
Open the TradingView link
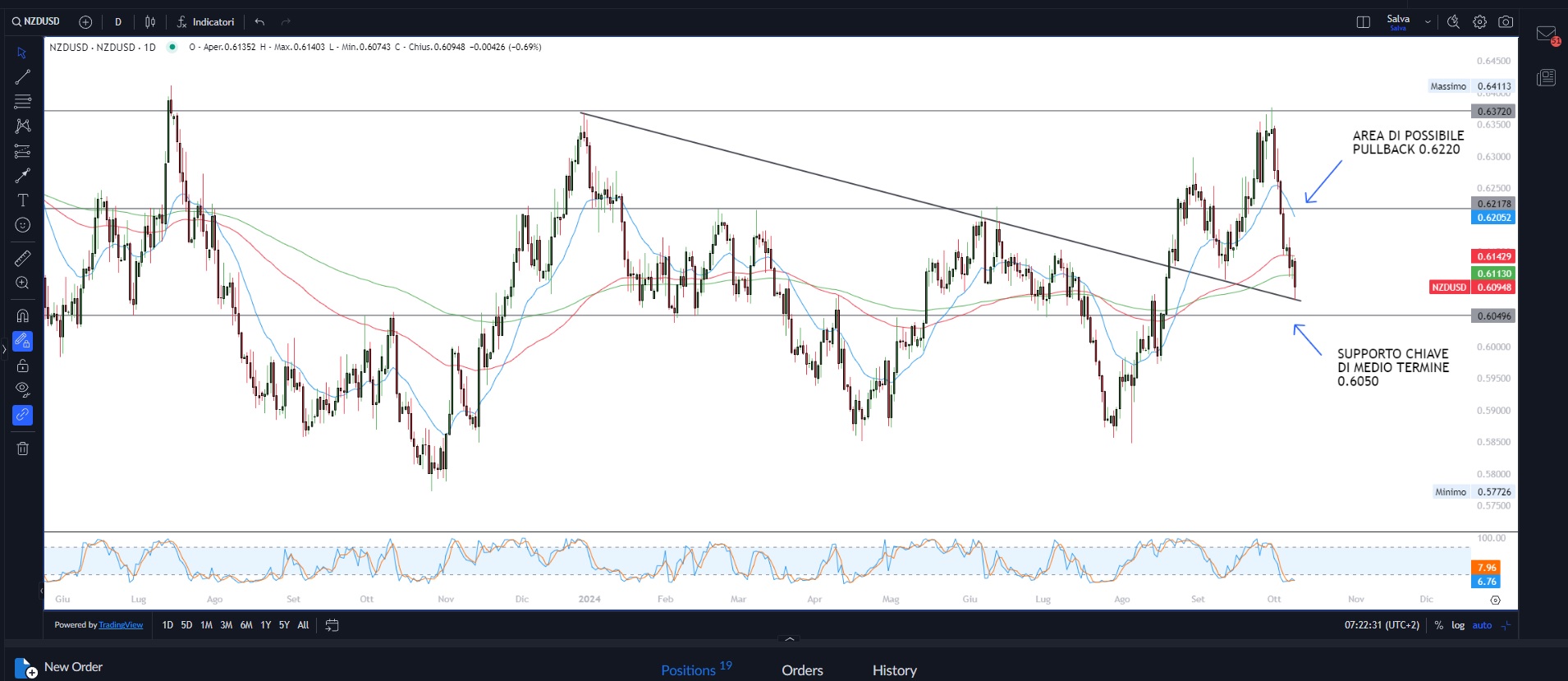coord(121,625)
